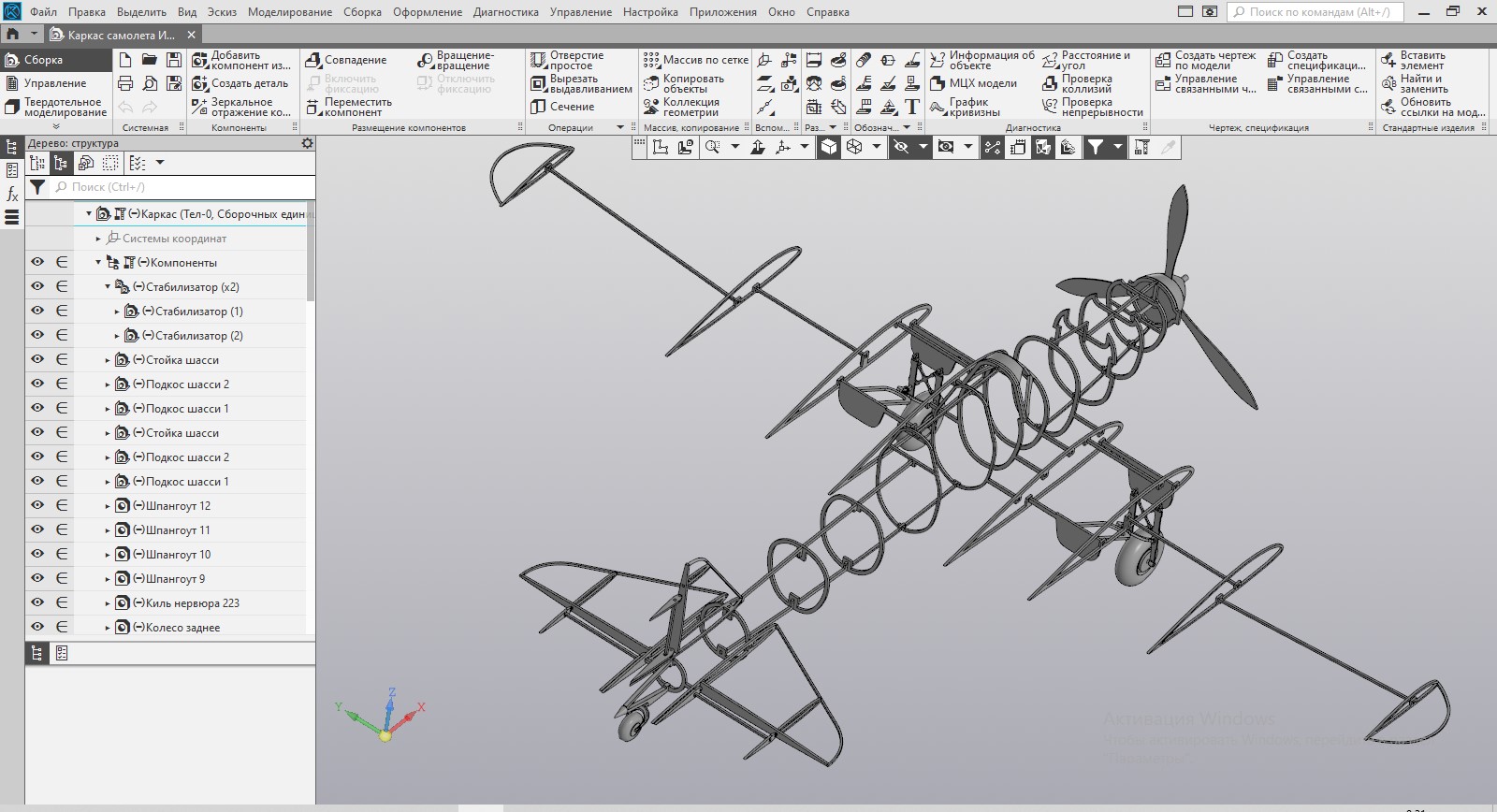The height and width of the screenshot is (812, 1497).
Task: Click the Mirror component icon
Action: 199,107
